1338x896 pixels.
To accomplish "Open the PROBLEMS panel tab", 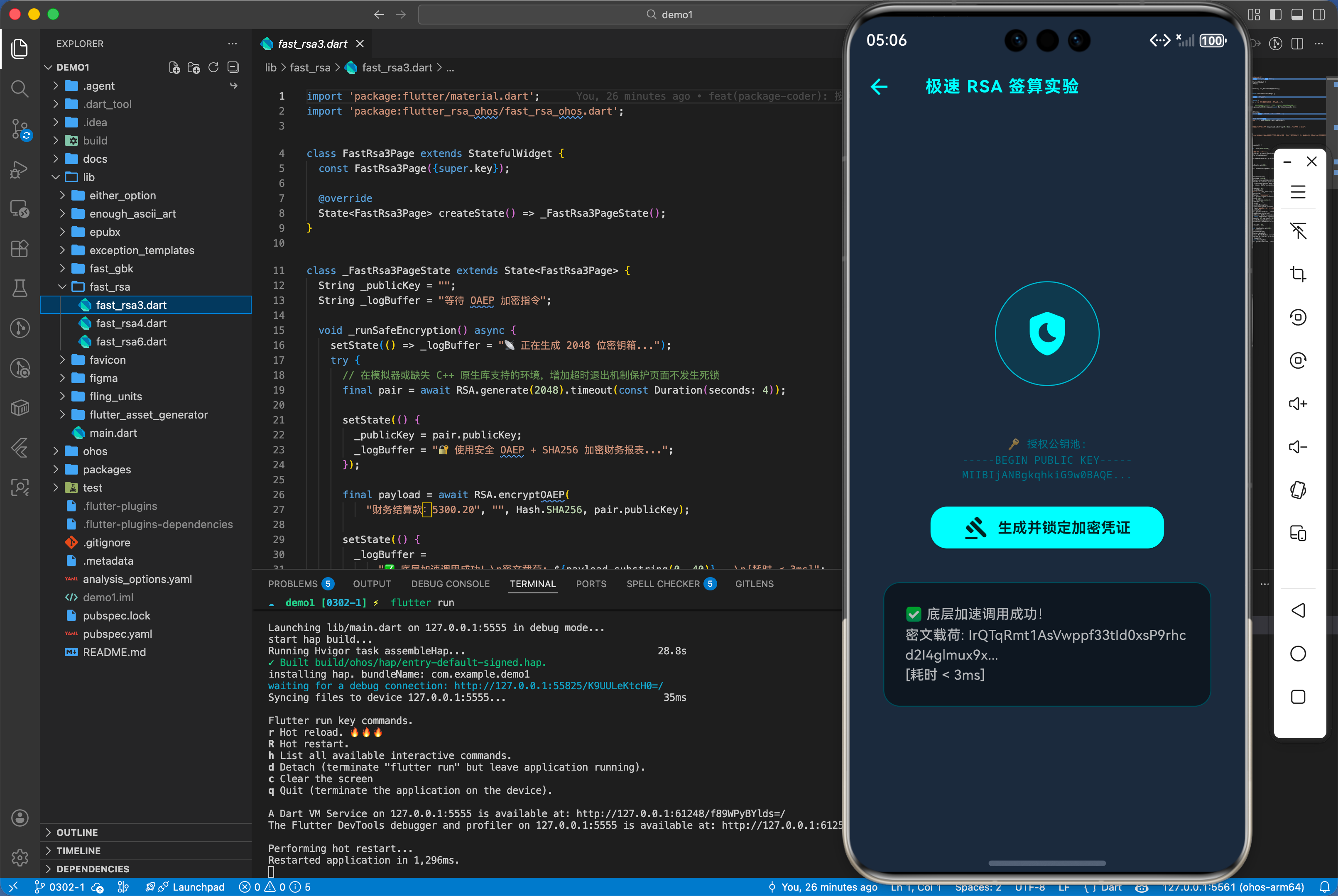I will point(293,583).
